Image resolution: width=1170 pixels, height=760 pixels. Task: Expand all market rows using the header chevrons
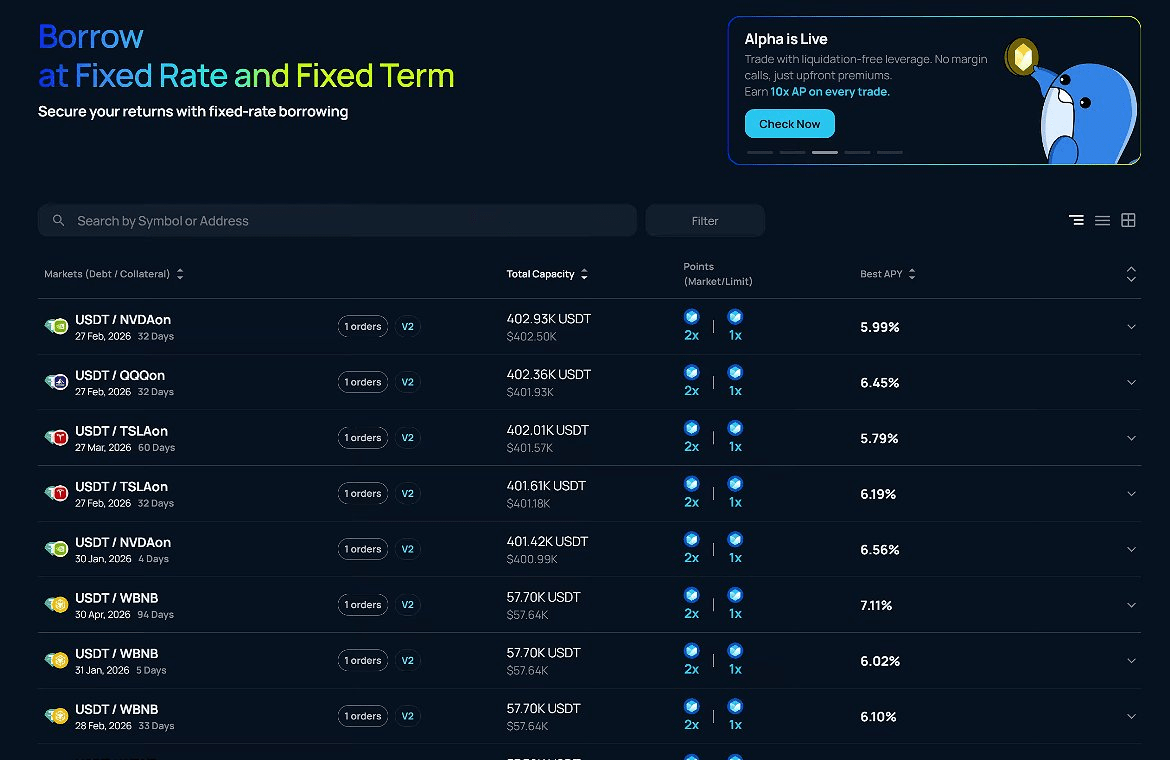(1131, 274)
